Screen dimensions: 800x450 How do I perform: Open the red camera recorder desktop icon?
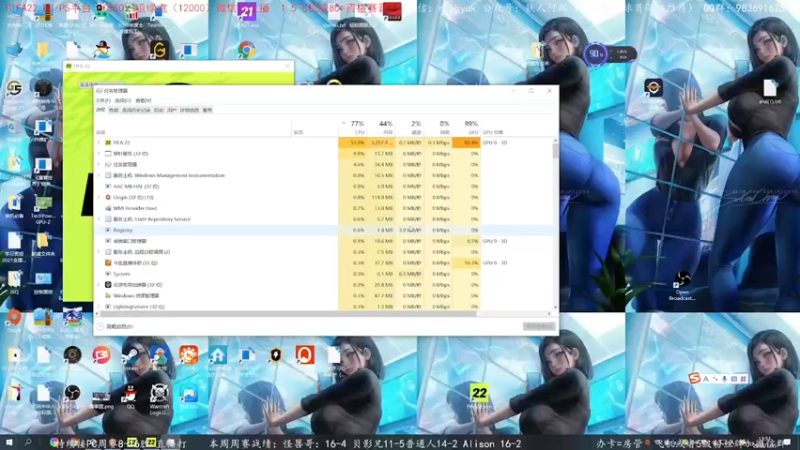(102, 355)
